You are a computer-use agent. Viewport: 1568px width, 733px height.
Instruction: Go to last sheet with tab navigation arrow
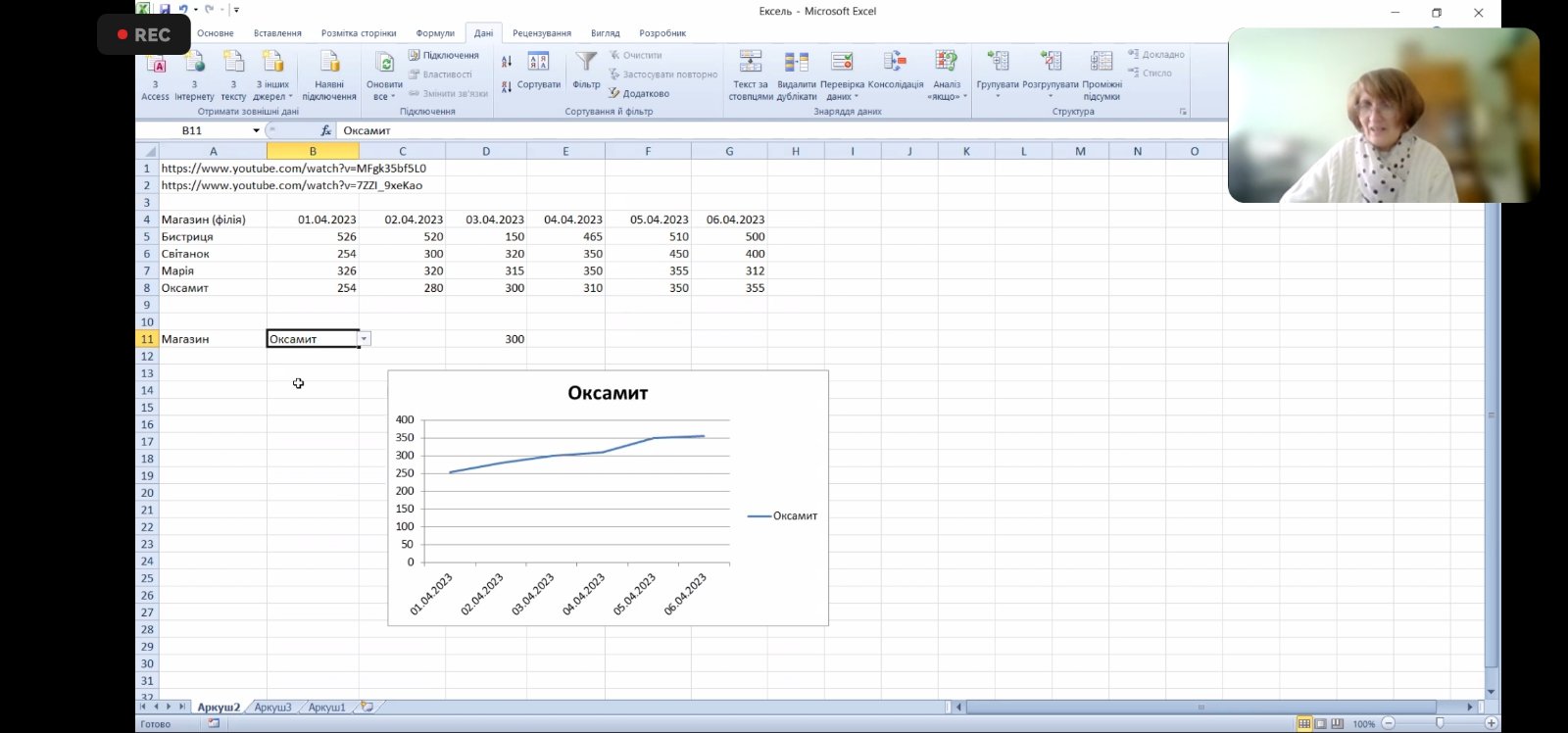(x=181, y=707)
